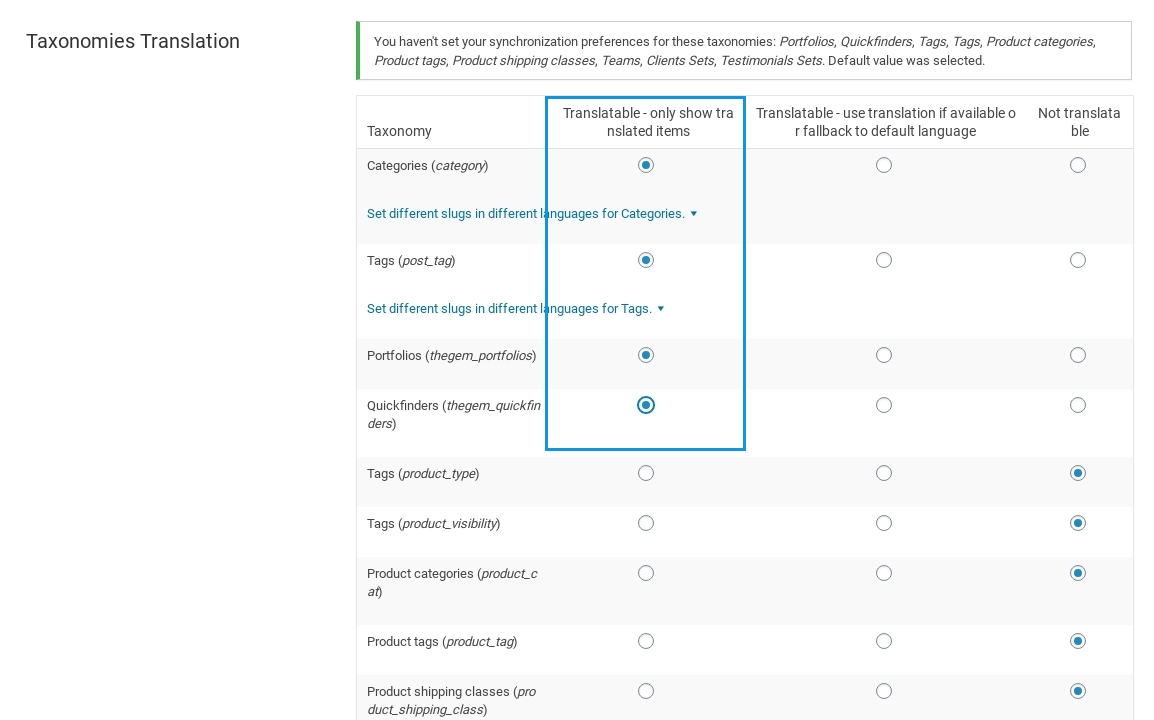Choose fallback translation option for Categories

click(x=884, y=165)
